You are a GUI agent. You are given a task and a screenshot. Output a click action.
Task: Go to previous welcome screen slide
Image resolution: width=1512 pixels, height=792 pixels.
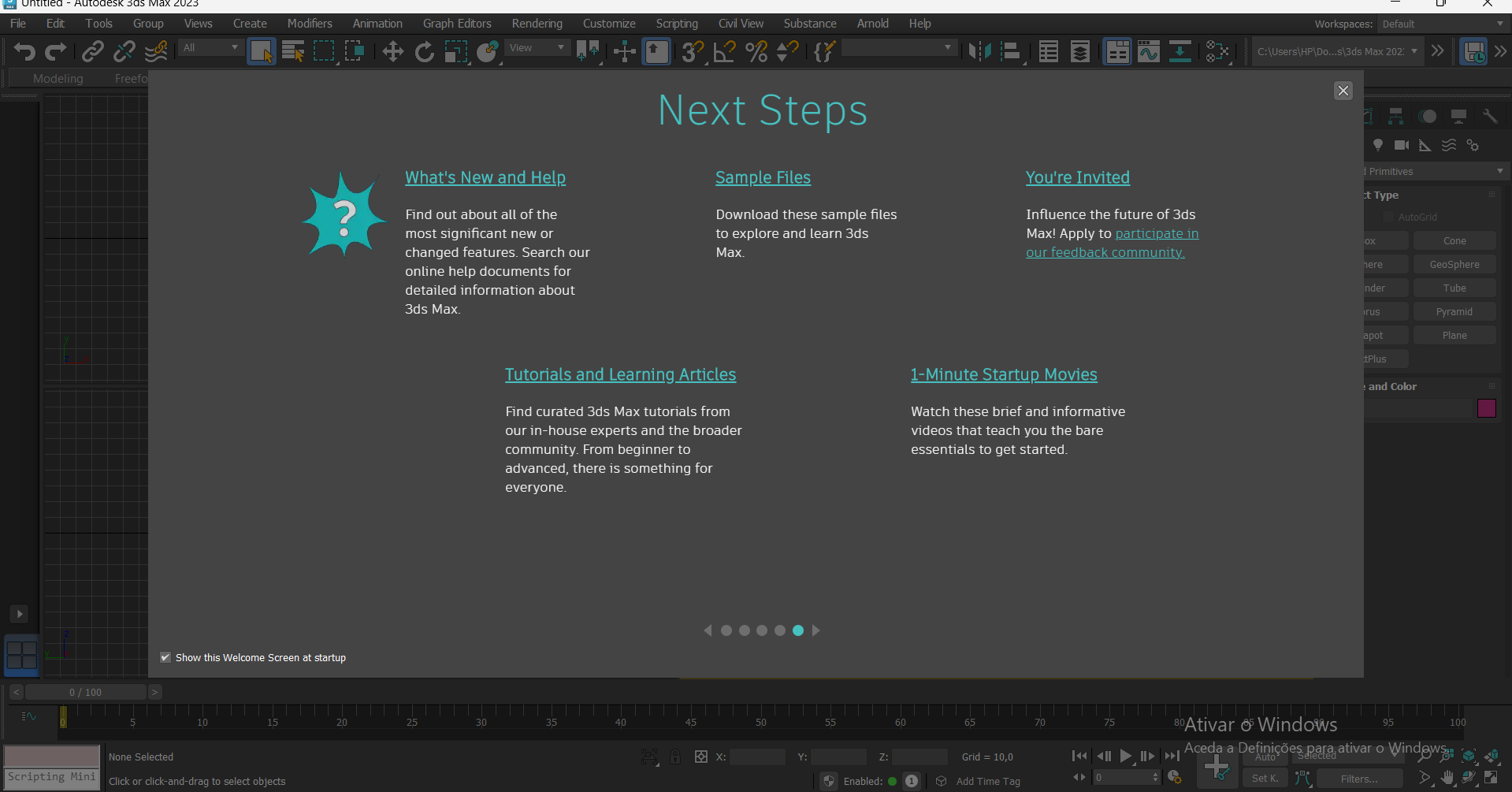[x=708, y=630]
